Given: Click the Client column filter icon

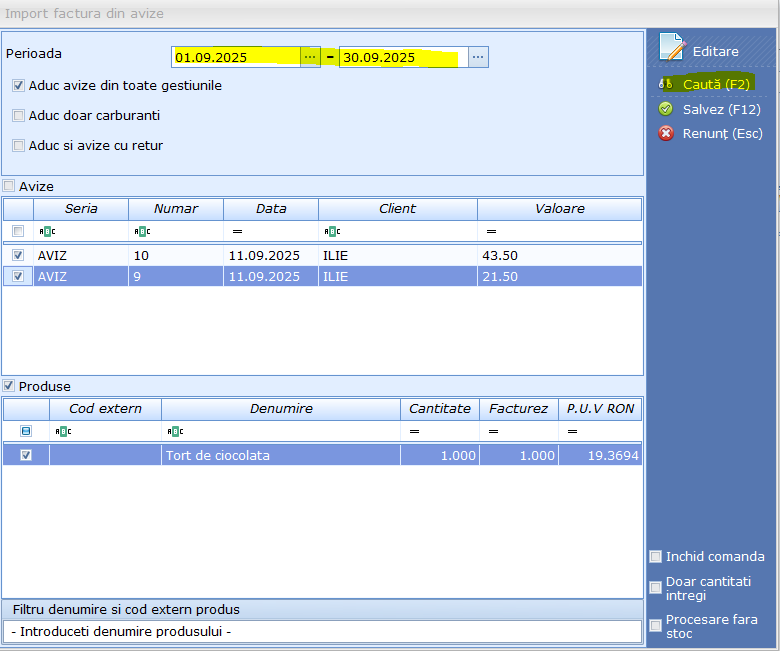Looking at the screenshot, I should (331, 231).
